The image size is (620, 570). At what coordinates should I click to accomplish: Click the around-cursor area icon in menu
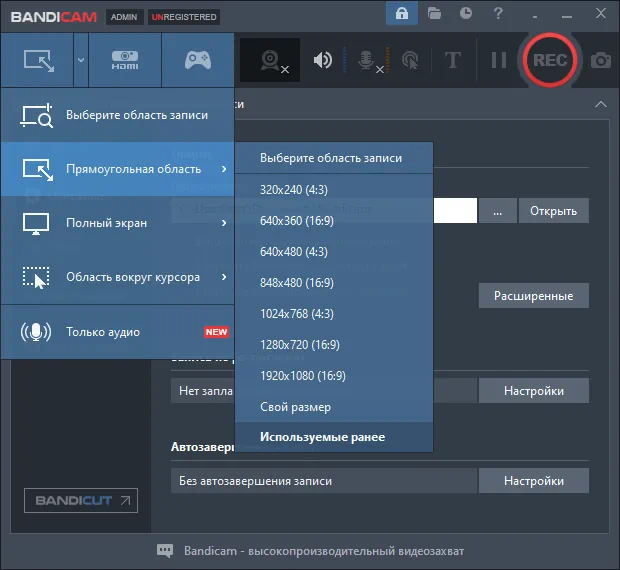click(x=36, y=277)
